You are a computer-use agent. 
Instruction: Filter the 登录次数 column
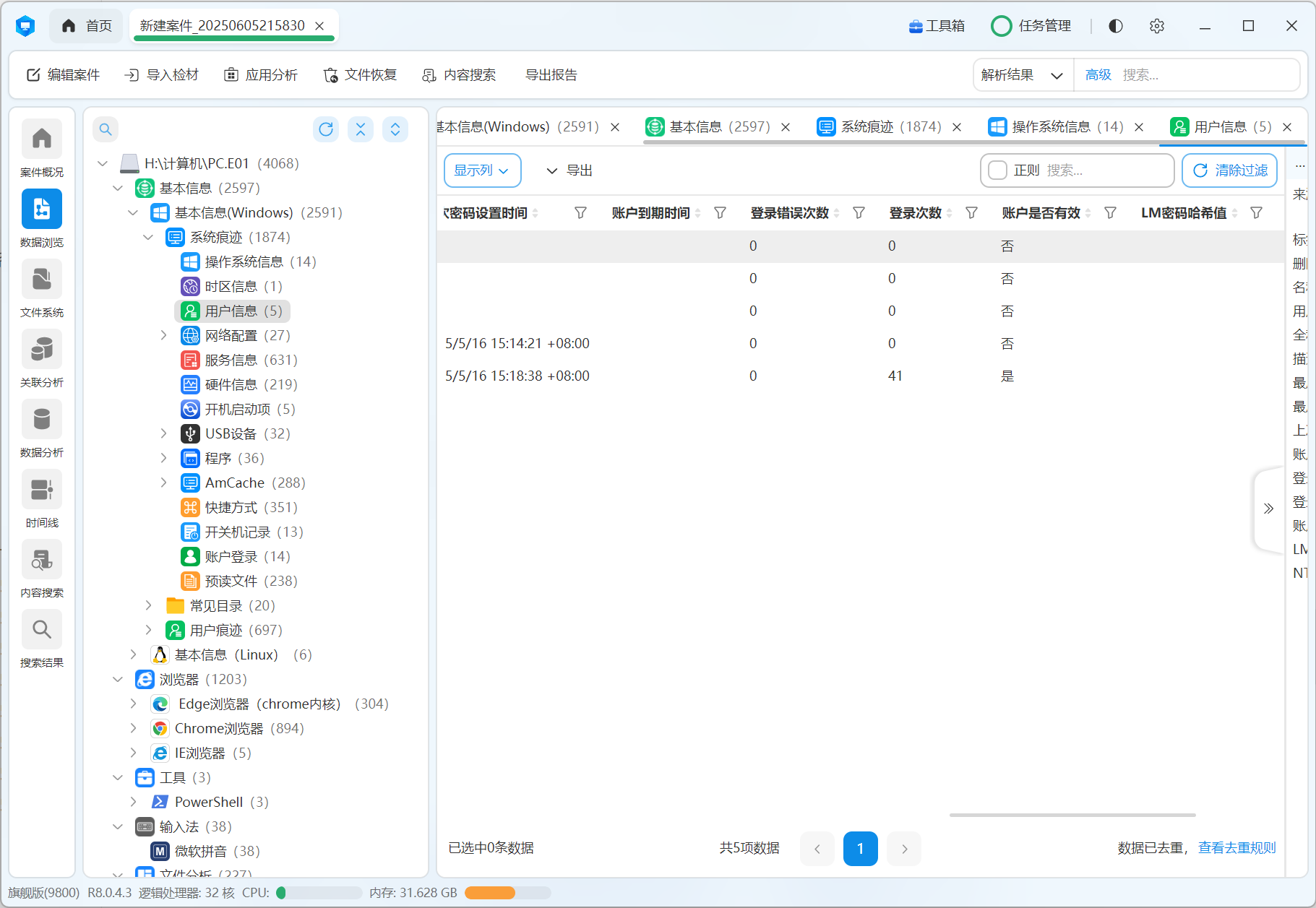971,213
